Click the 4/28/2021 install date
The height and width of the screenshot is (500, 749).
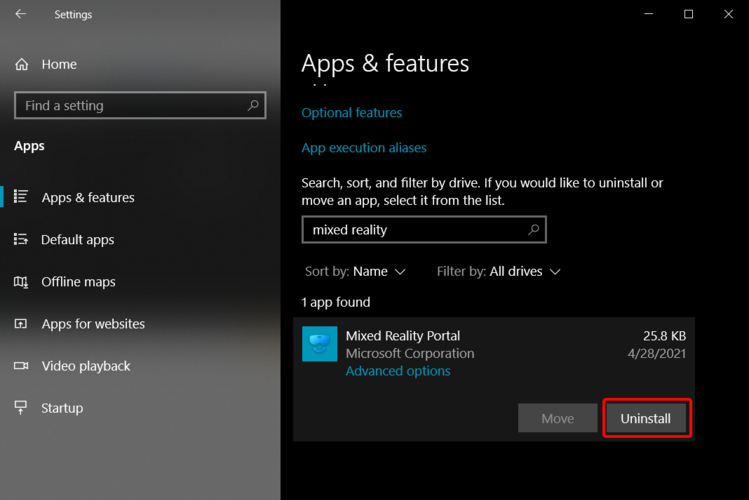coord(657,353)
